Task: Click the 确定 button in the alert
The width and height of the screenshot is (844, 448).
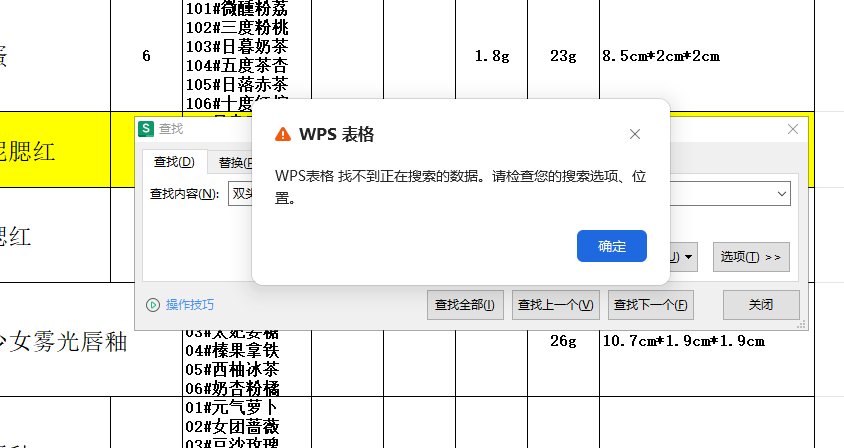Action: [x=611, y=246]
